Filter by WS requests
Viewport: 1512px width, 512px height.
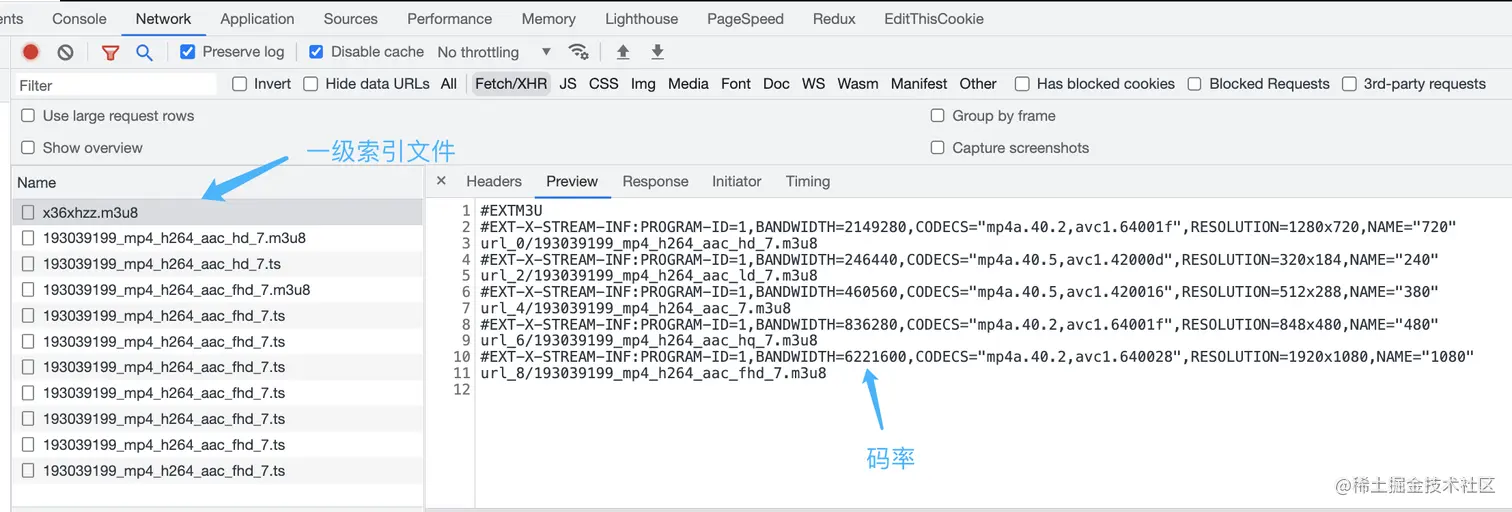point(814,84)
